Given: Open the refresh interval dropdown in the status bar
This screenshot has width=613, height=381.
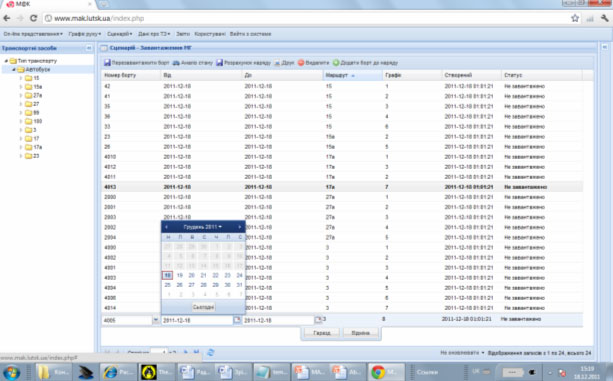Looking at the screenshot, I should tap(462, 352).
